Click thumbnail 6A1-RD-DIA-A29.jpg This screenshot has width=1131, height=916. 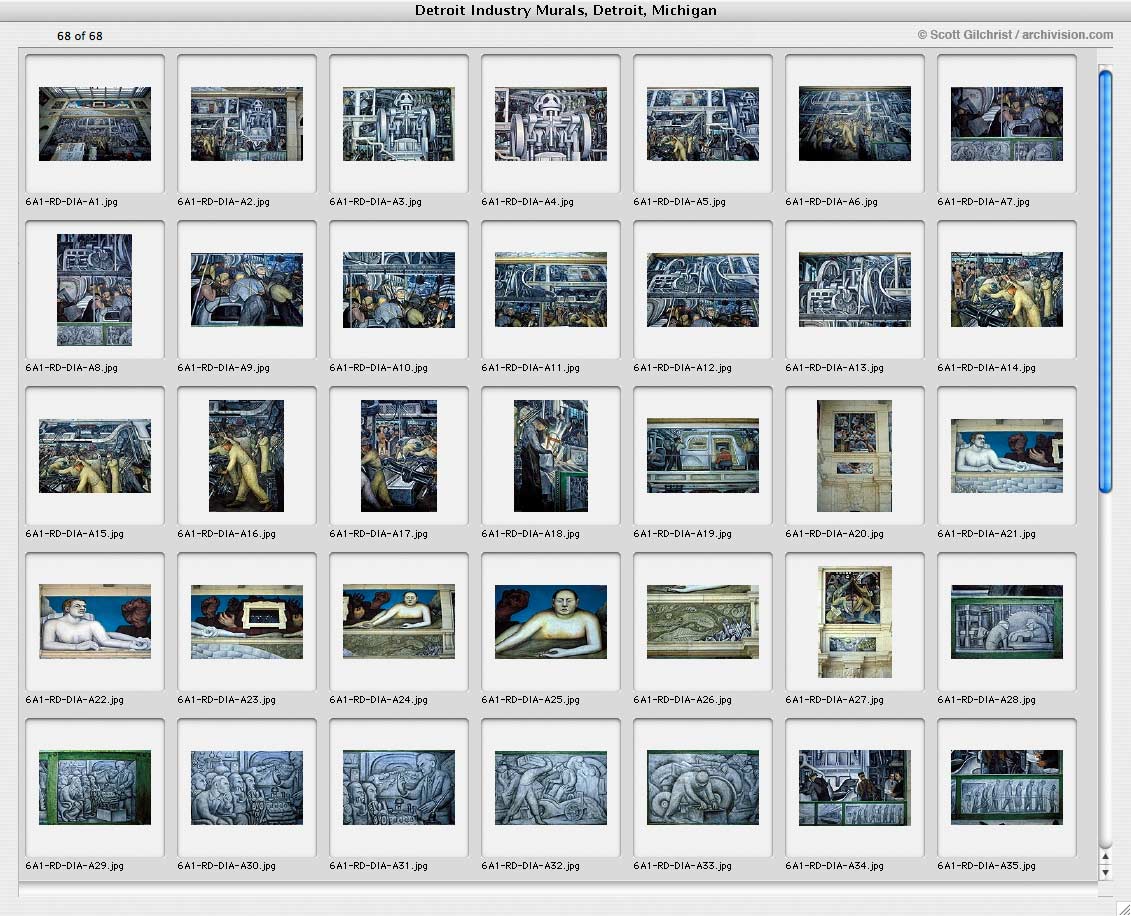click(x=94, y=788)
